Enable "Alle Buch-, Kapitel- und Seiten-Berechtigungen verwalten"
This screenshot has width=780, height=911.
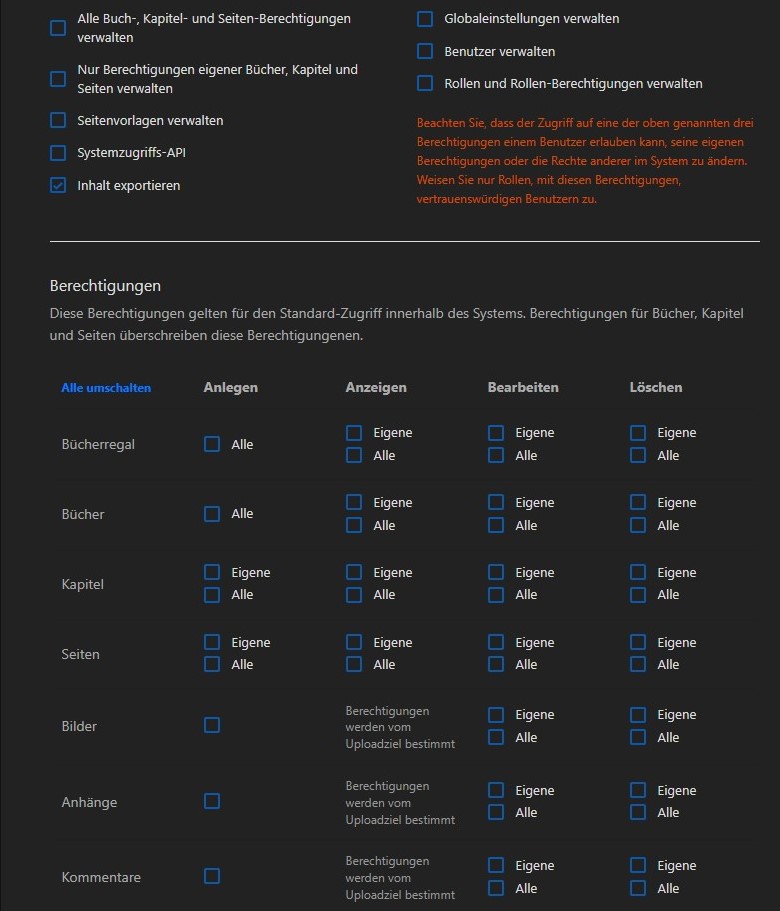click(x=58, y=28)
